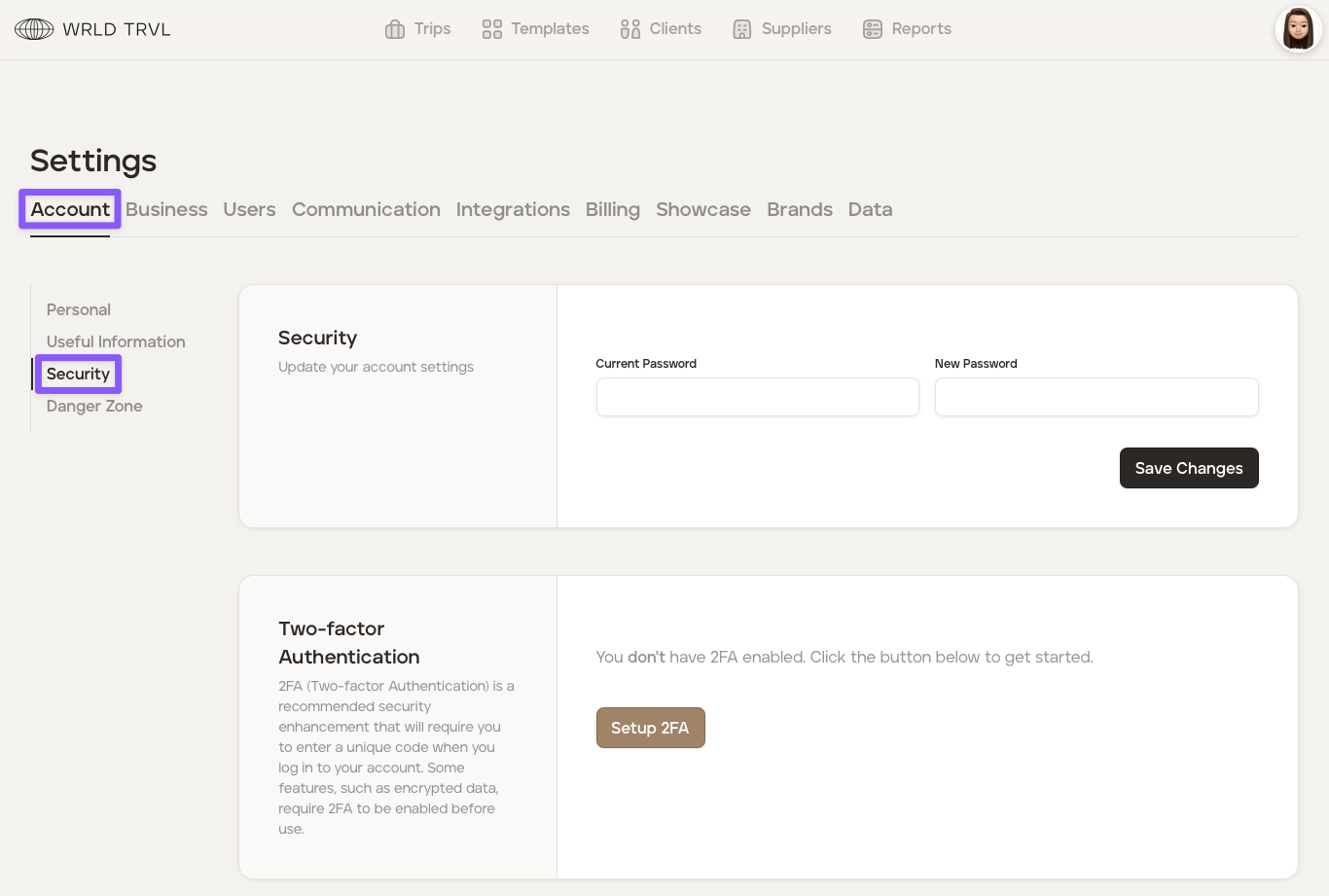Click the Templates grid icon
Viewport: 1329px width, 896px height.
492,29
